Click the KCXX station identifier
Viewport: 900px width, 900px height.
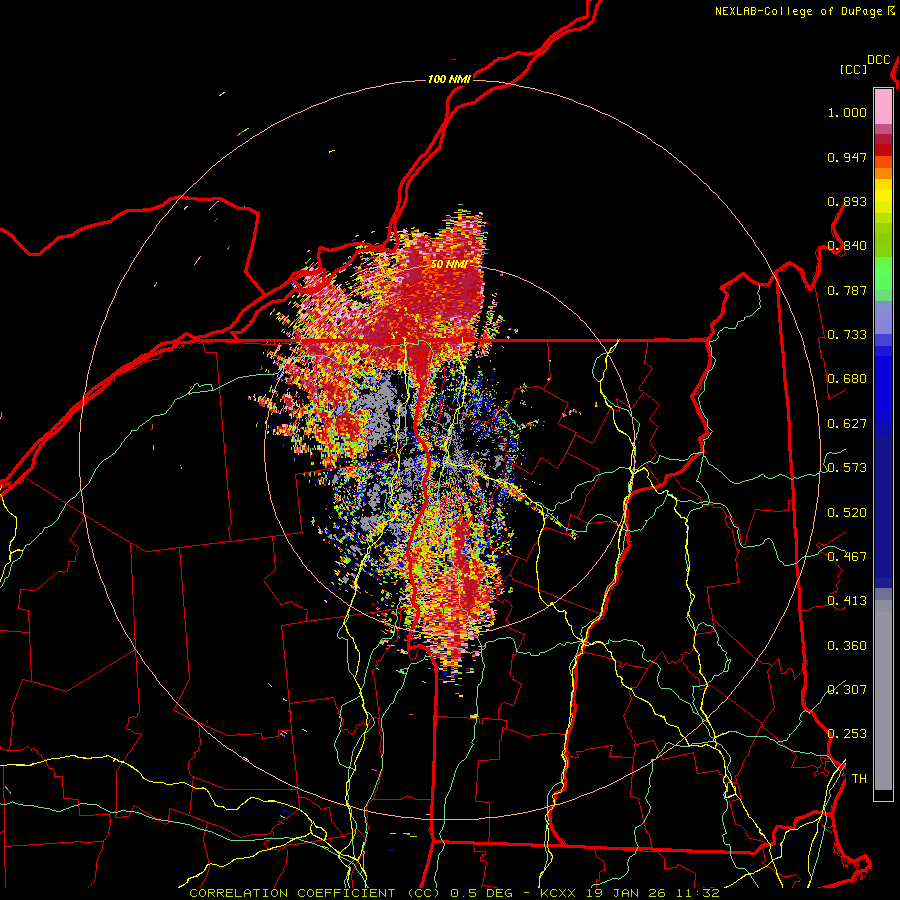tap(559, 893)
